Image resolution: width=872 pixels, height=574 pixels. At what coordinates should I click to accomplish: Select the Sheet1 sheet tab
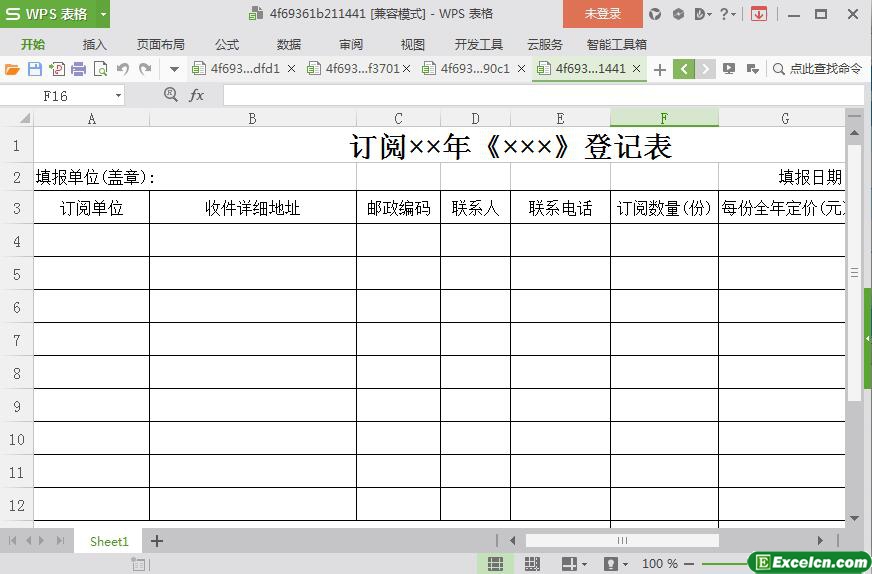pyautogui.click(x=109, y=541)
